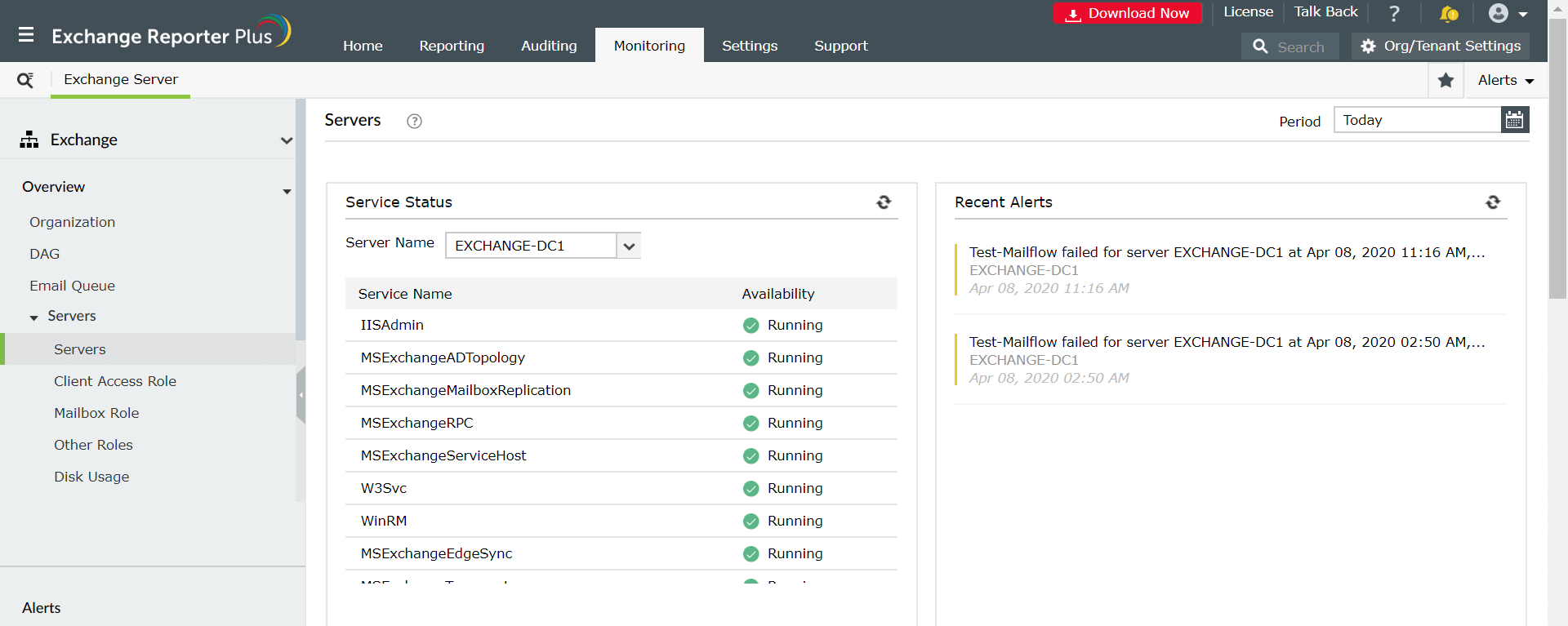
Task: Refresh the Service Status panel
Action: coord(884,202)
